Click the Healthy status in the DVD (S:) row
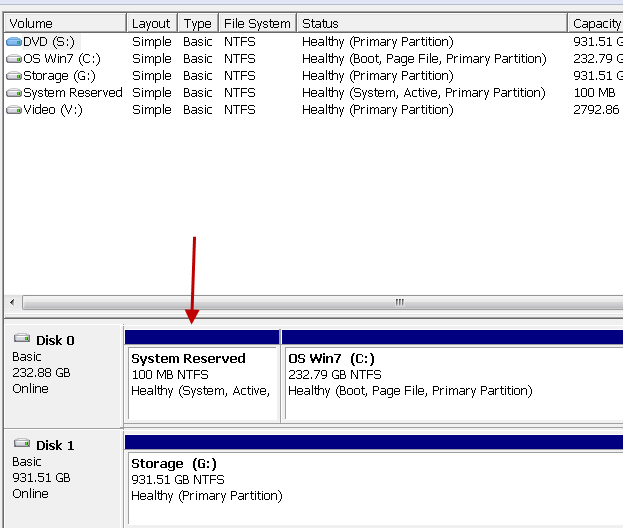623x528 pixels. point(377,42)
